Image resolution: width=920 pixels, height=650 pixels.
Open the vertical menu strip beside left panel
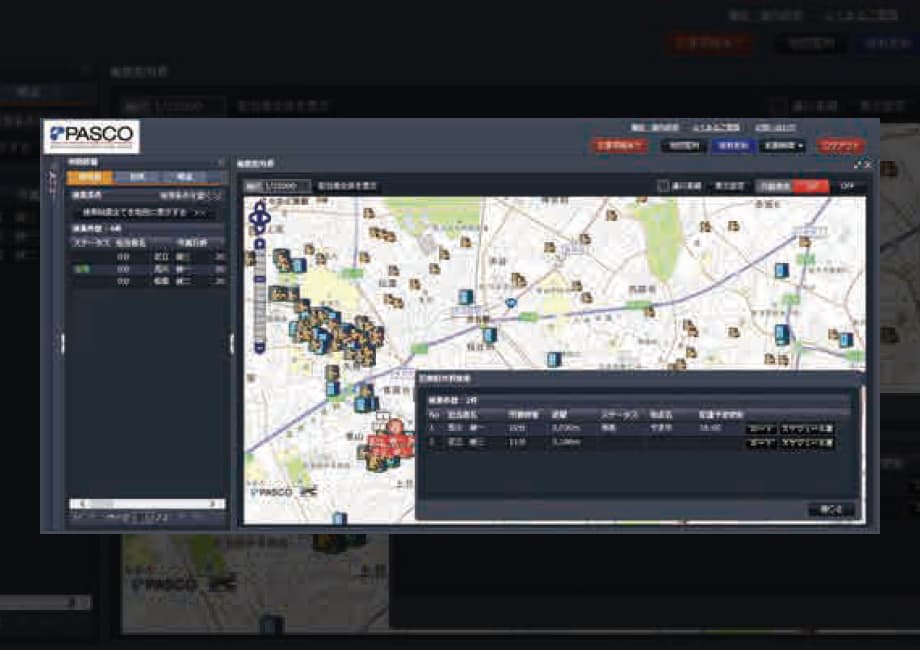(x=53, y=181)
